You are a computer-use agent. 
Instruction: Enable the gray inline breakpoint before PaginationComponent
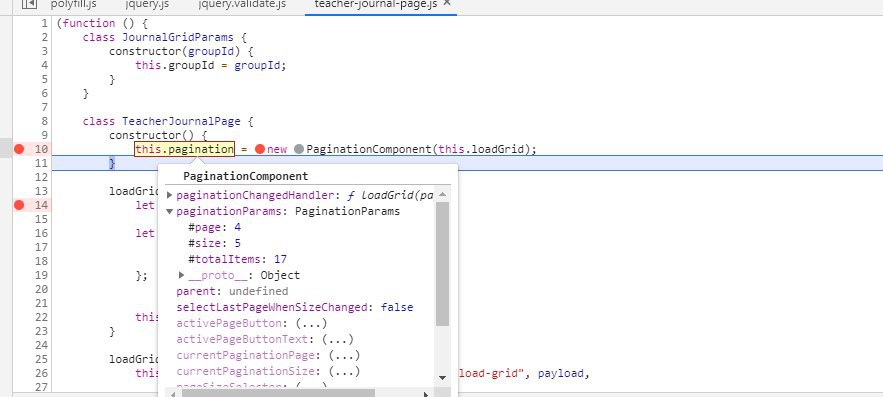click(299, 149)
